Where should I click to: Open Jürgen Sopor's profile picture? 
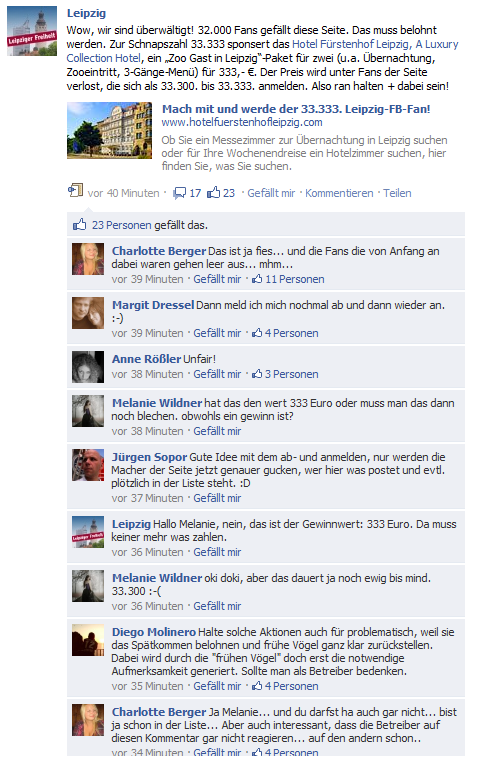pos(88,465)
